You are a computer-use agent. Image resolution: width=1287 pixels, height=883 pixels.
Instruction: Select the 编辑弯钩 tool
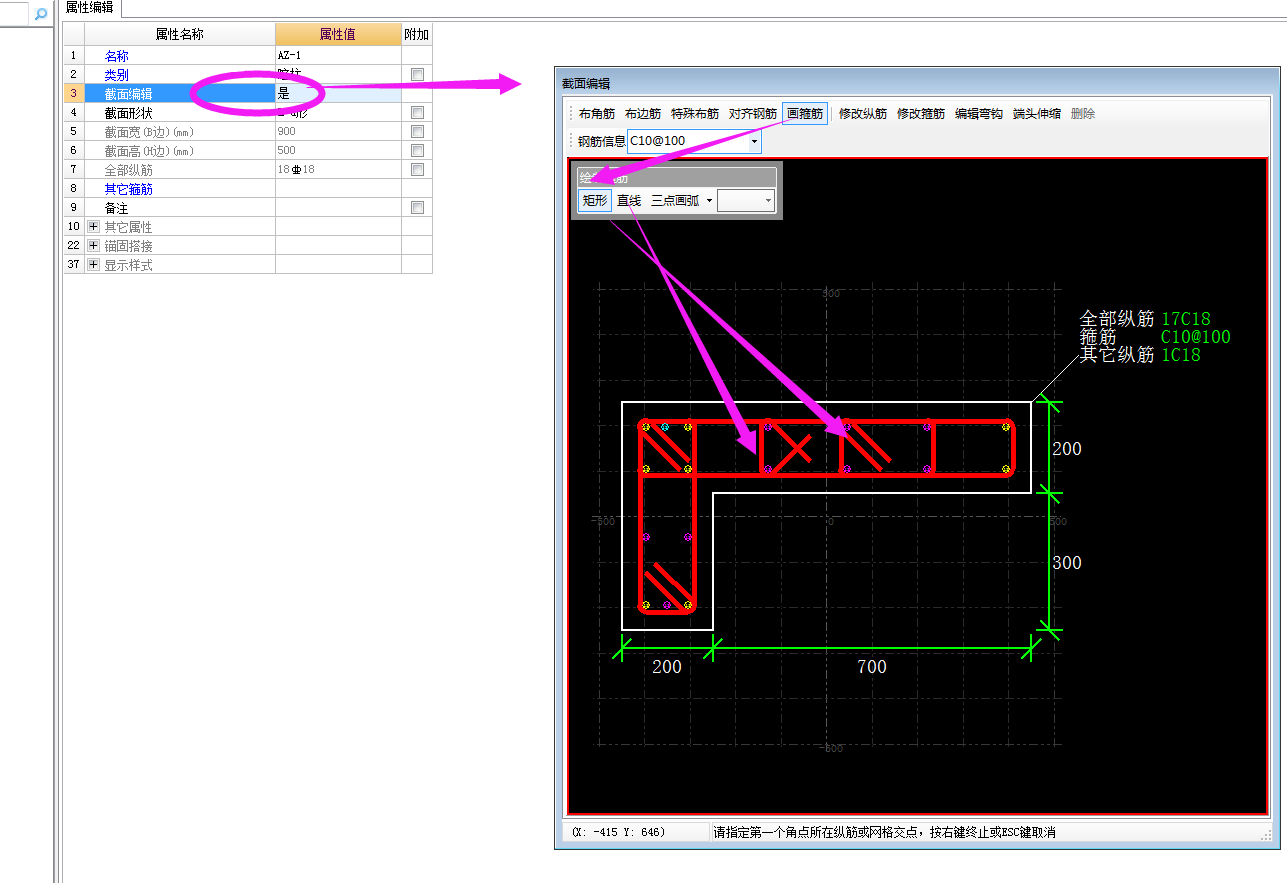coord(979,114)
